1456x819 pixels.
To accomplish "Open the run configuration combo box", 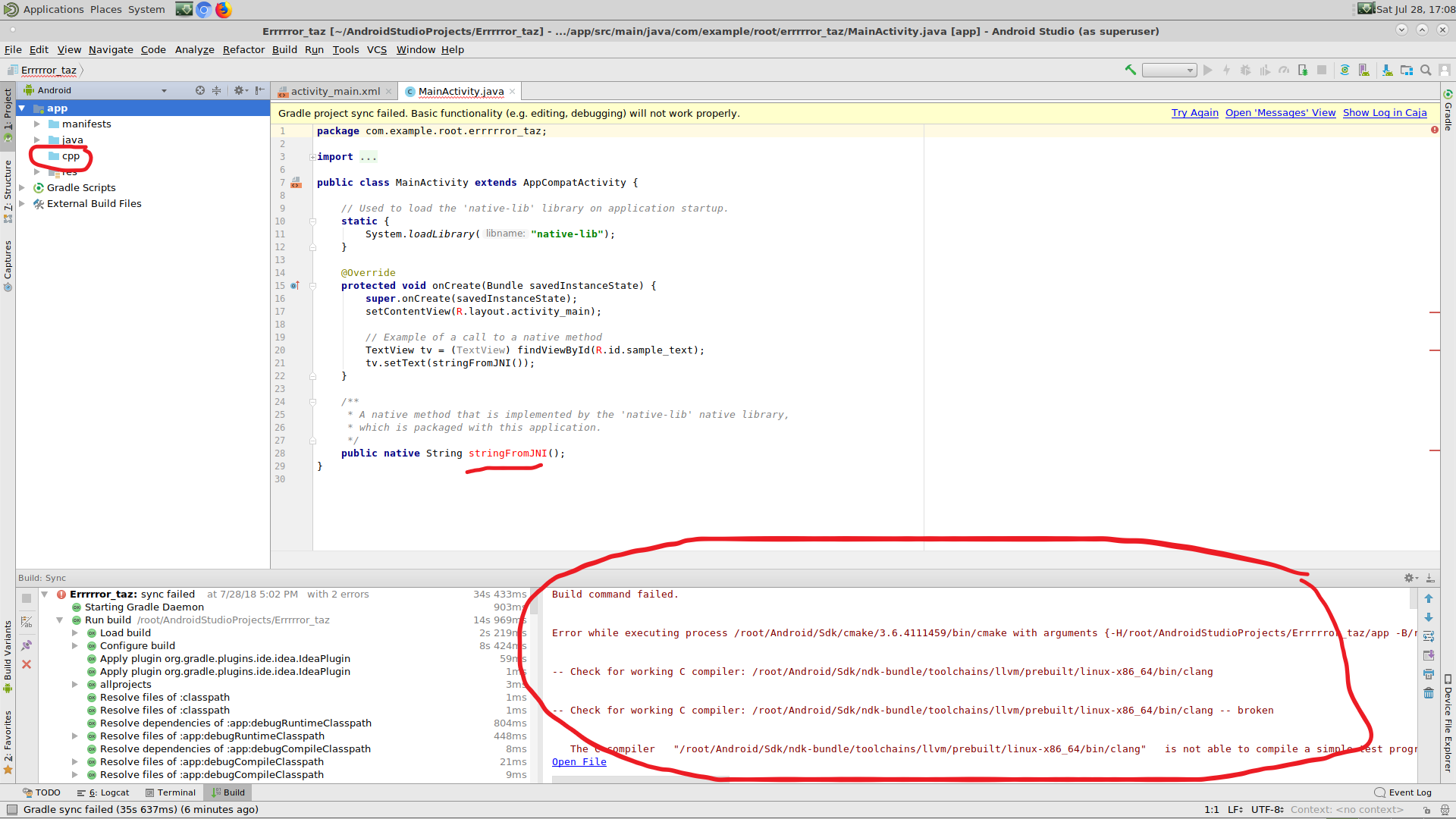I will (1169, 70).
